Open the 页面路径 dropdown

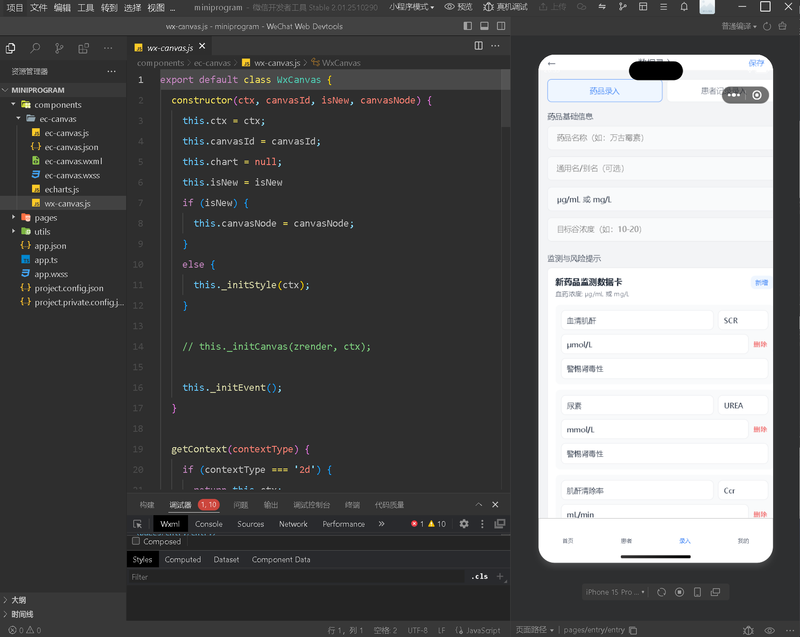click(535, 630)
